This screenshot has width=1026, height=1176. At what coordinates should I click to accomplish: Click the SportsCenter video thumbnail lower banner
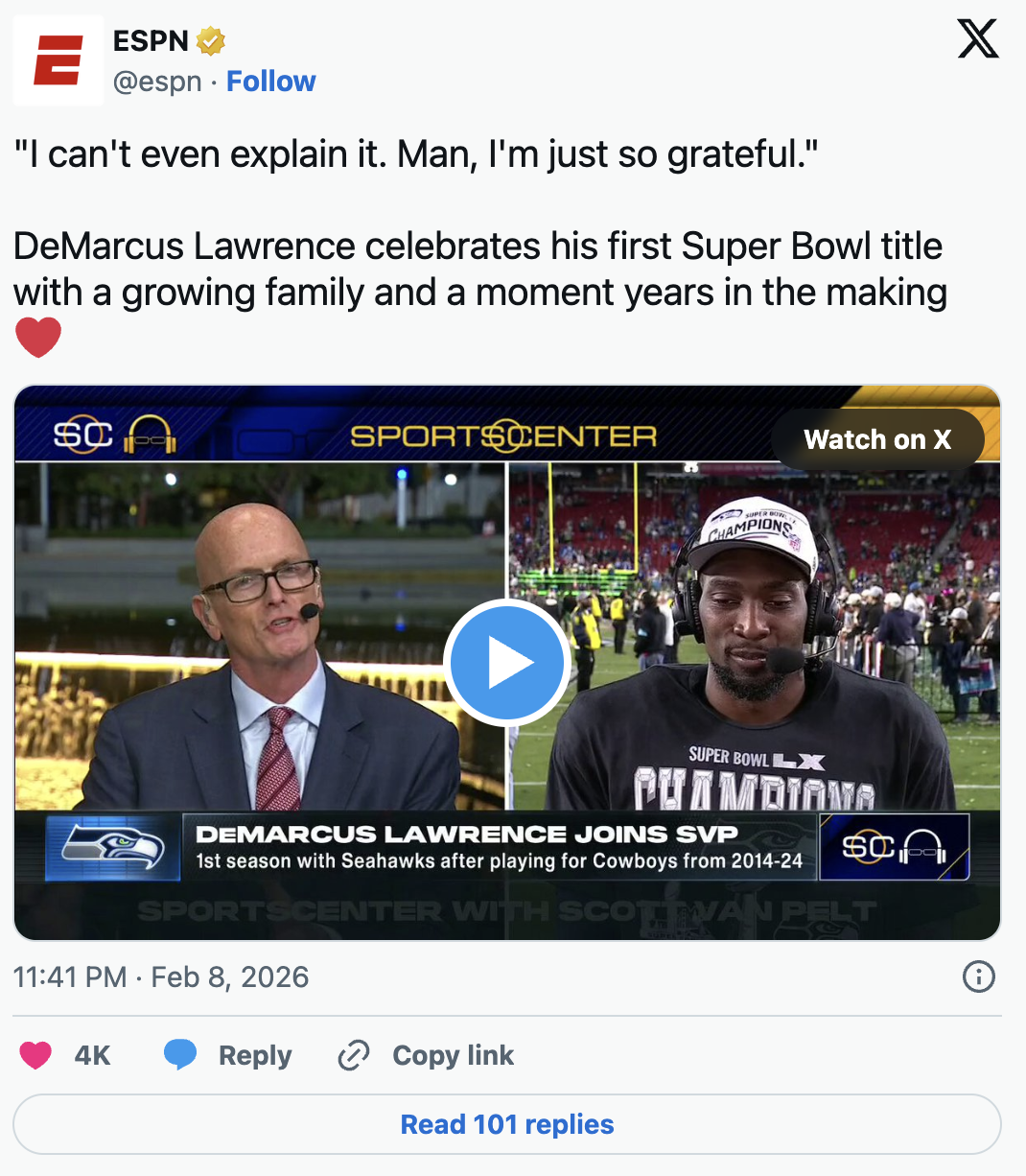499,847
